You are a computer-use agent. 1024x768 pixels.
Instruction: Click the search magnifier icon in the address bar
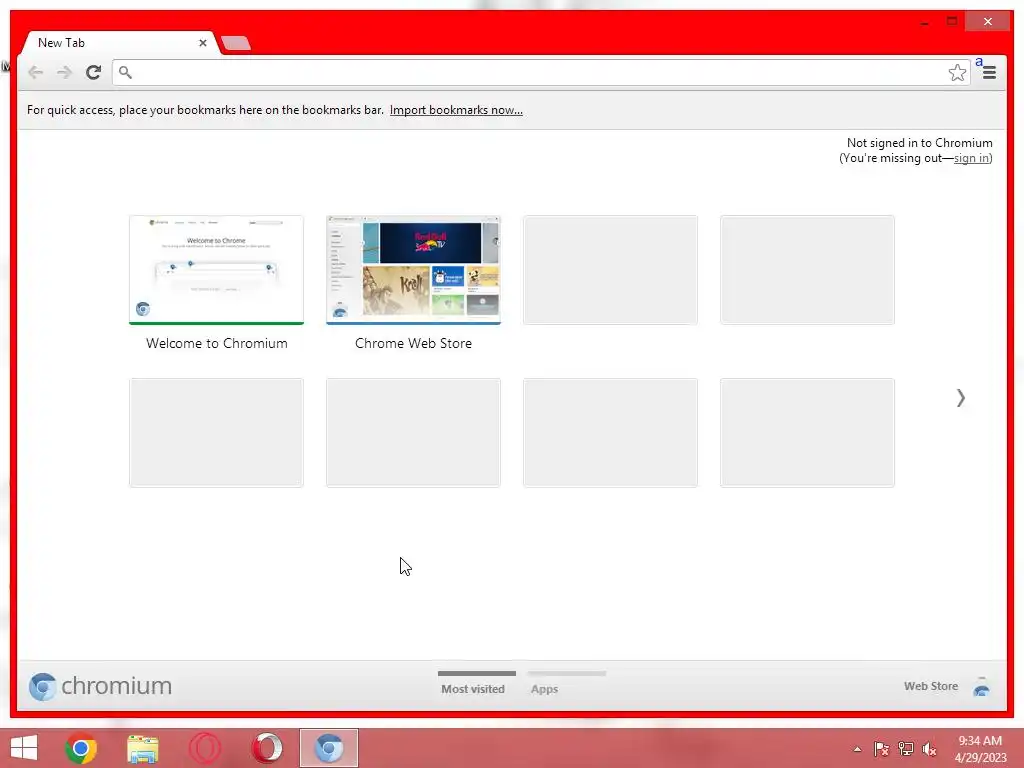point(125,72)
